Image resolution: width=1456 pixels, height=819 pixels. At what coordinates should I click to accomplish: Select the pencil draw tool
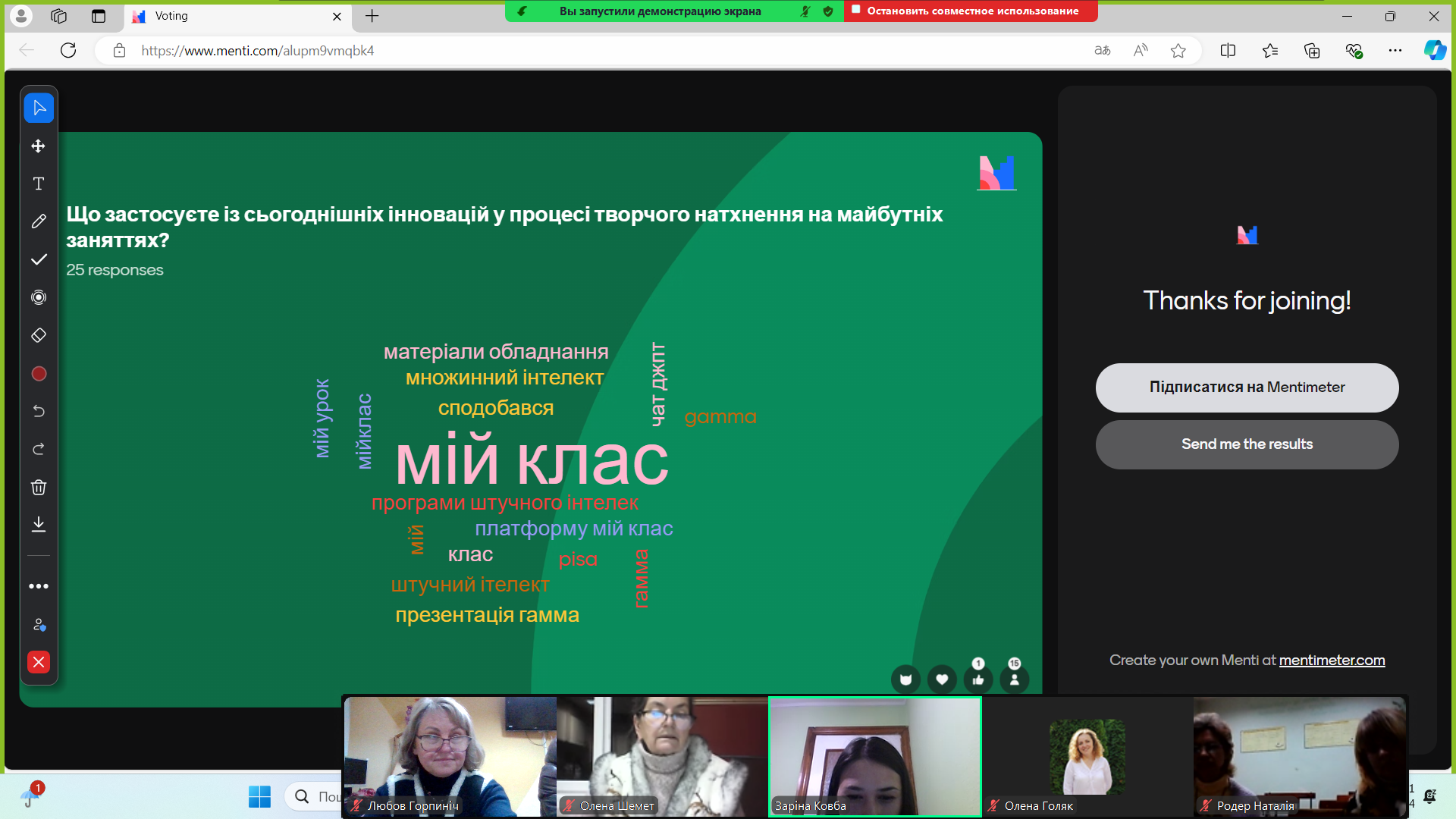(x=39, y=221)
